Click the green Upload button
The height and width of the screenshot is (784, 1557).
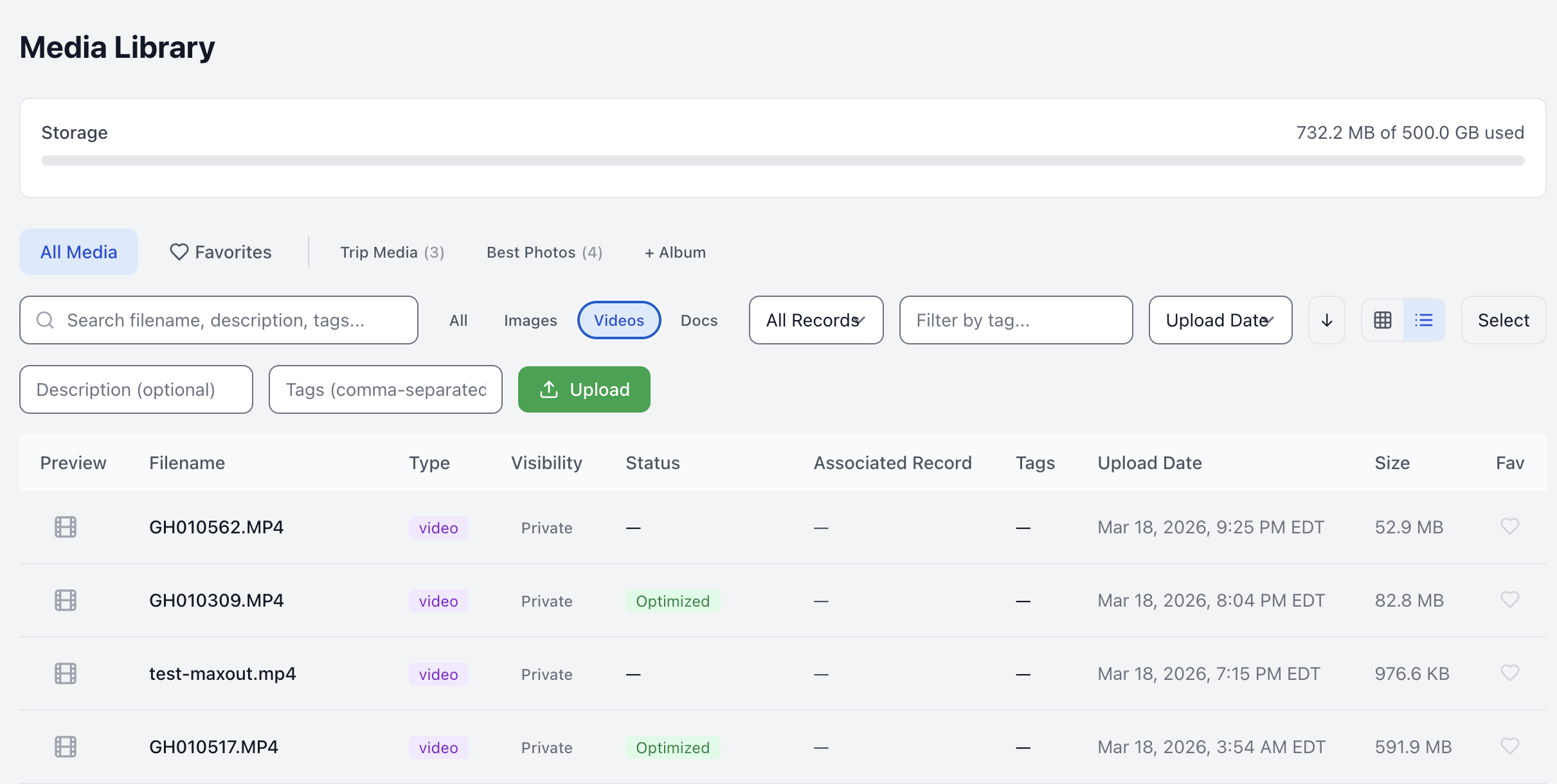(584, 389)
